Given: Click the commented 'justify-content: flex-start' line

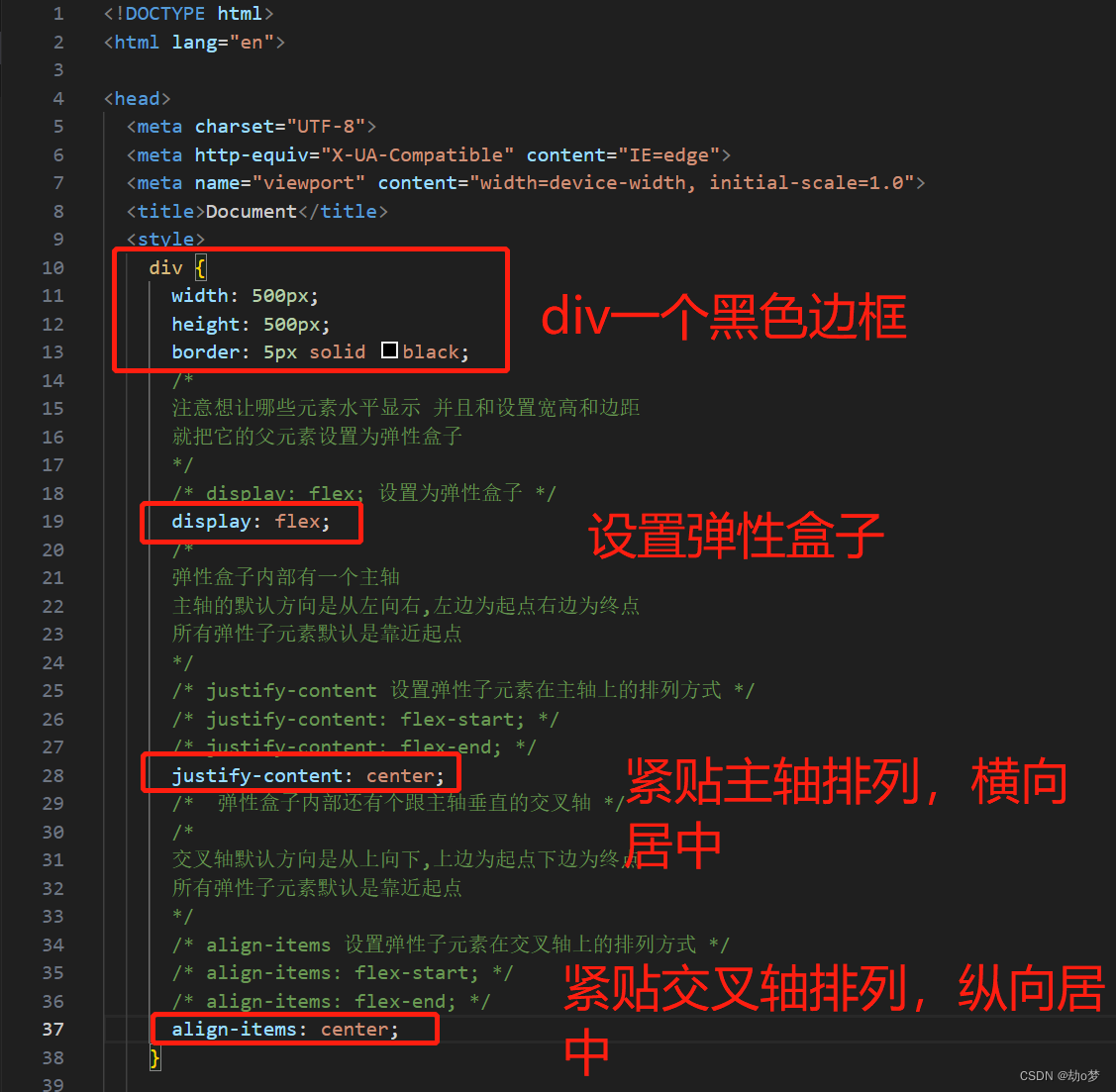Looking at the screenshot, I should pyautogui.click(x=365, y=719).
